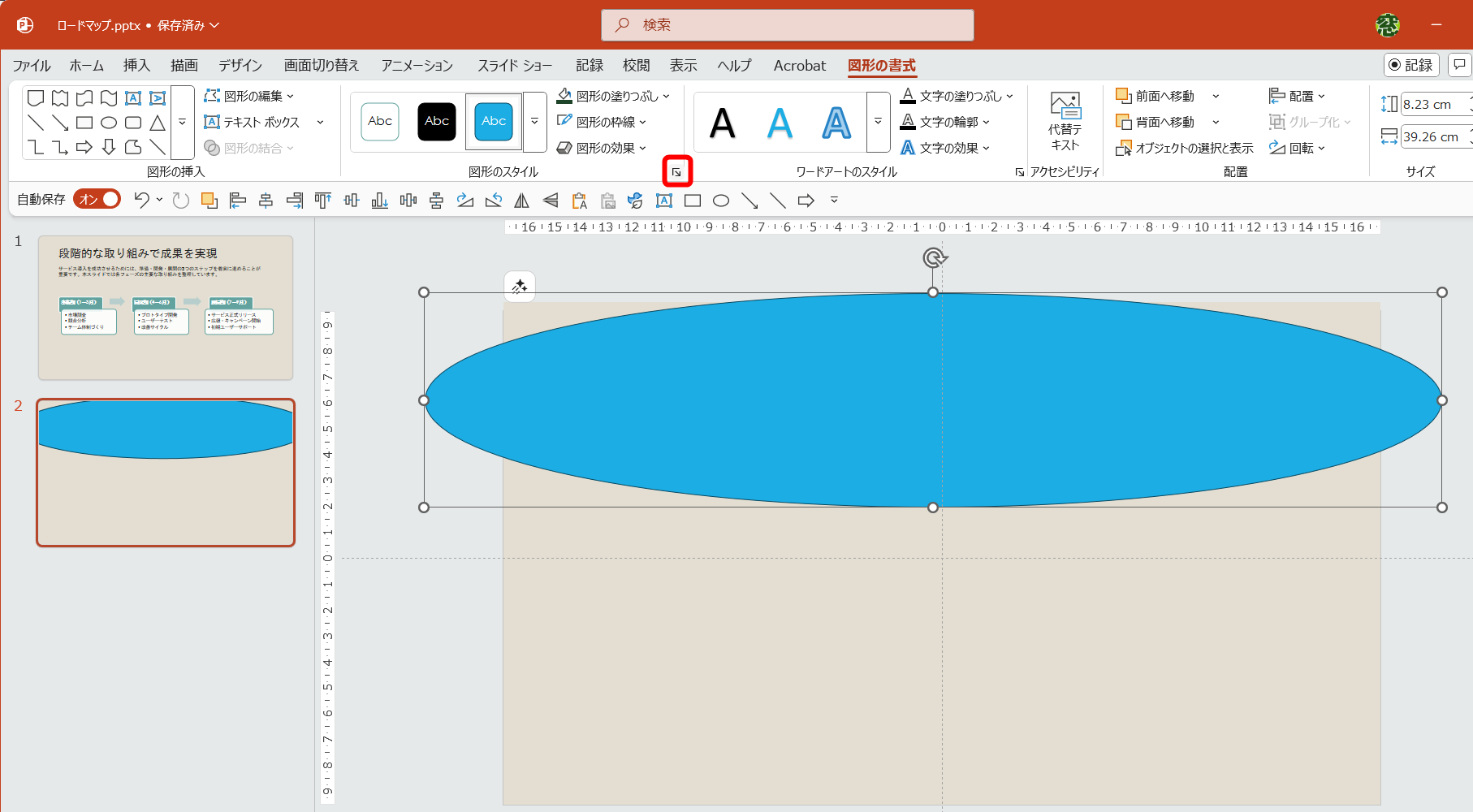Apply the black filled Abc shape style

(437, 122)
